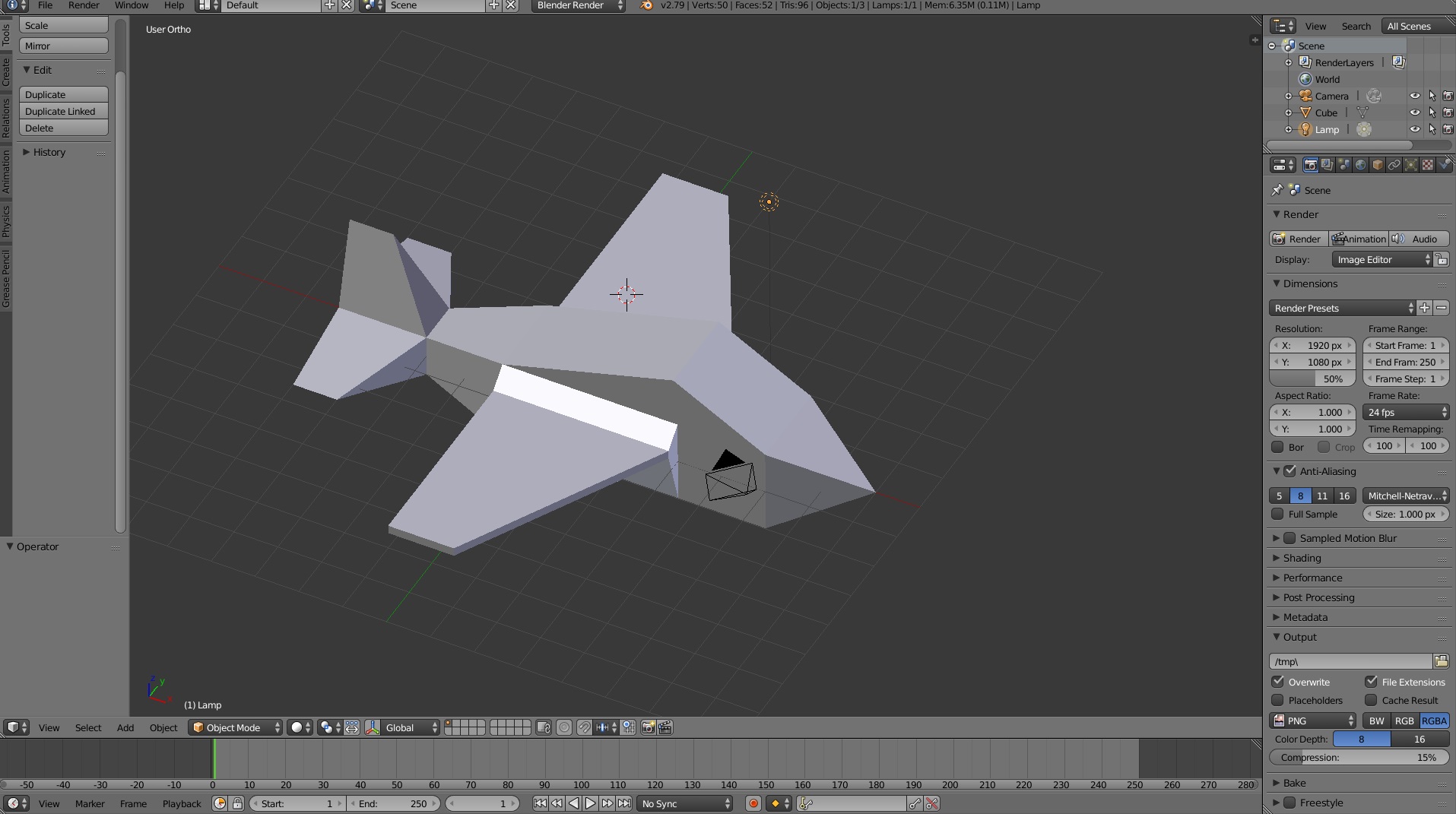Expand the History panel in tool shelf
The width and height of the screenshot is (1456, 814).
[49, 152]
